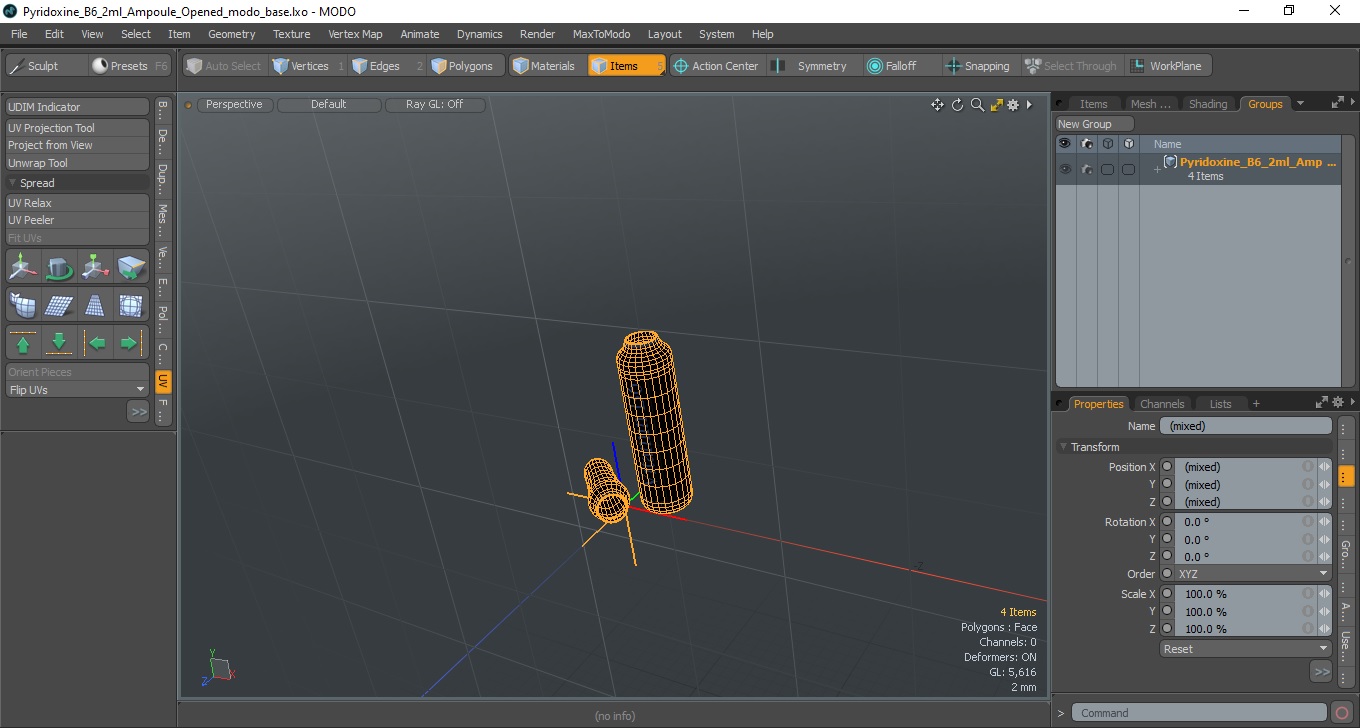This screenshot has width=1360, height=728.
Task: Toggle Scale X keyframe circle
Action: (1167, 594)
